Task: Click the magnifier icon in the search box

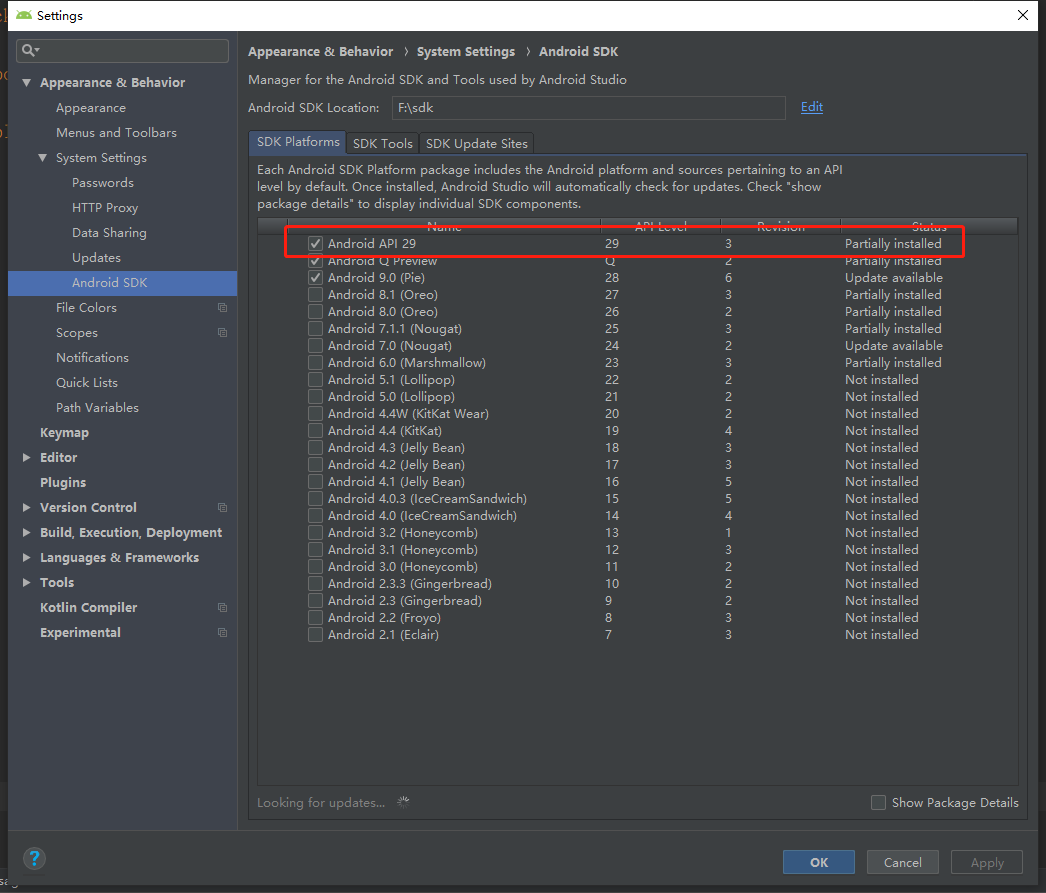Action: point(27,50)
